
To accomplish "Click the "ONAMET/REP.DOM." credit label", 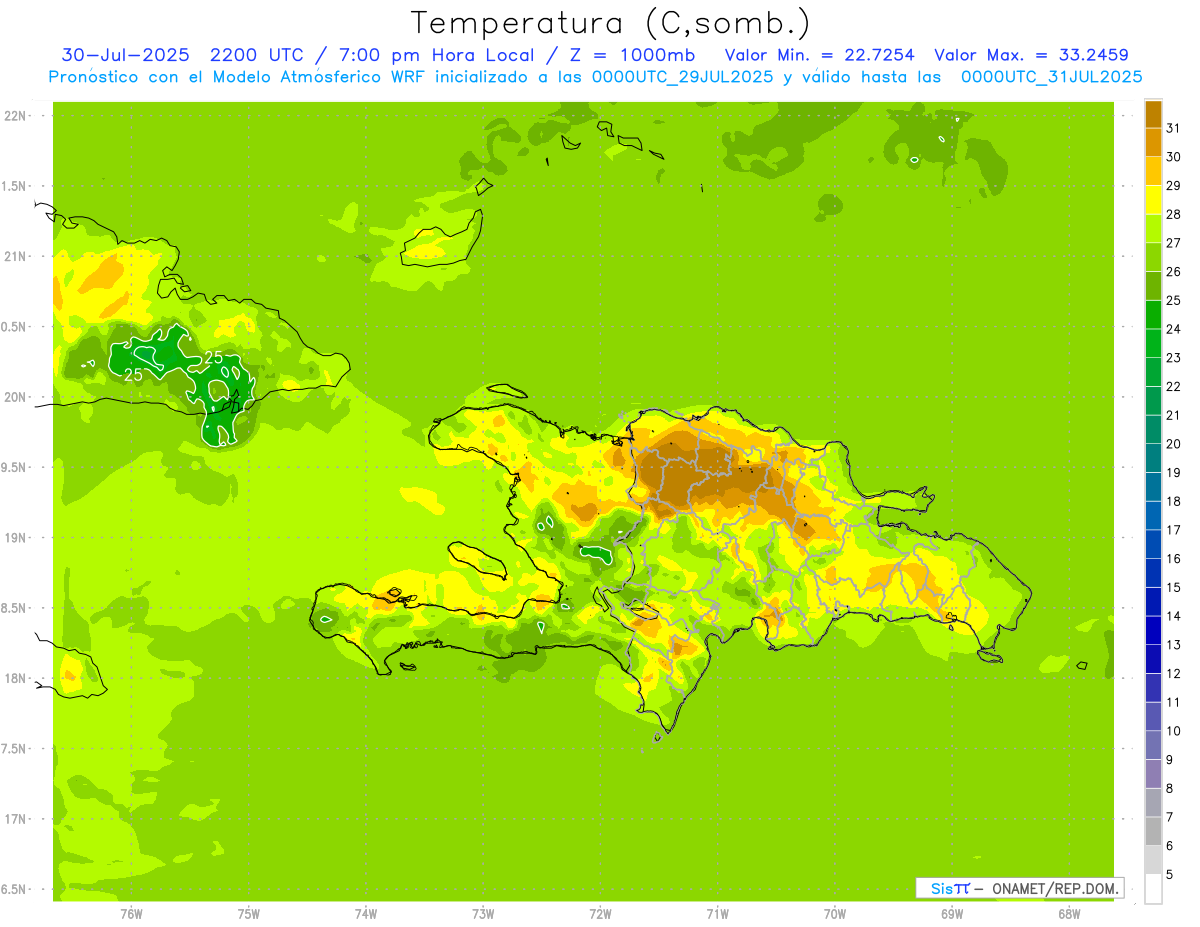I will tap(1055, 888).
